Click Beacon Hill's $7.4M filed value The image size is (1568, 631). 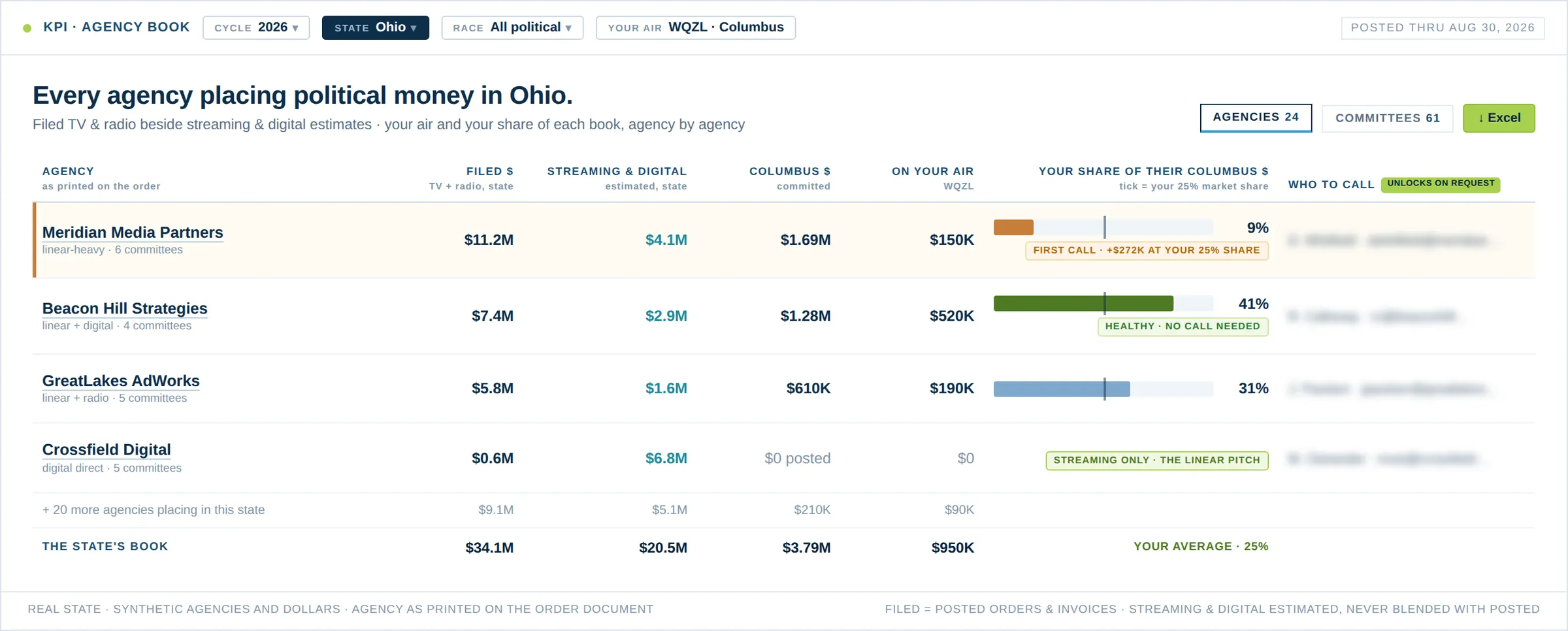[x=493, y=315]
